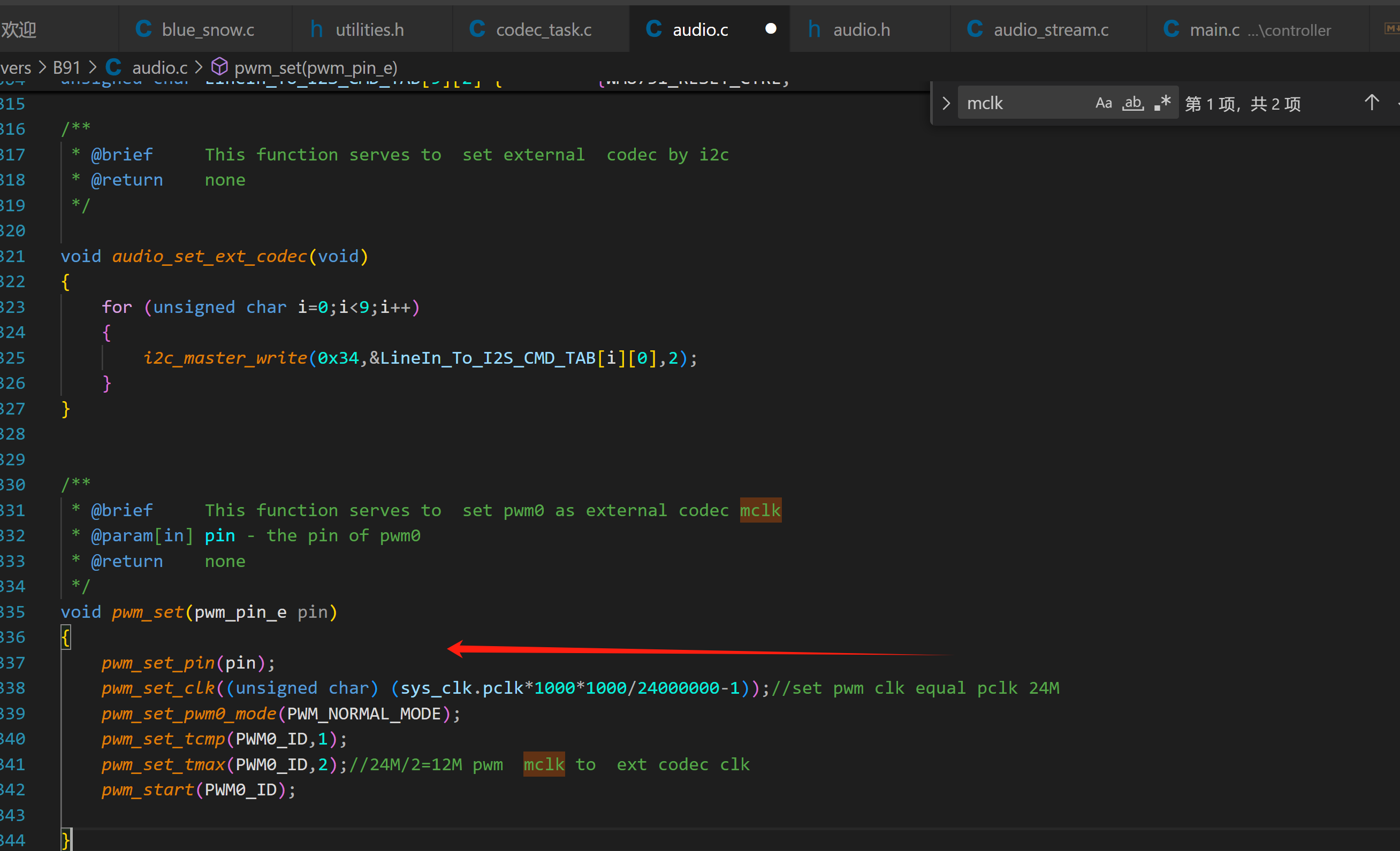The width and height of the screenshot is (1400, 851).
Task: Click C icon on audio_stream.c tab
Action: 975,28
